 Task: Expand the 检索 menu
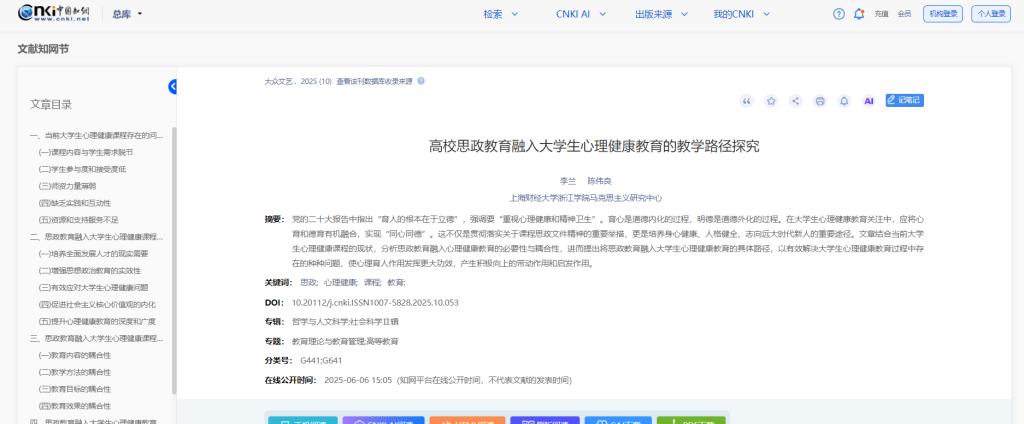501,14
